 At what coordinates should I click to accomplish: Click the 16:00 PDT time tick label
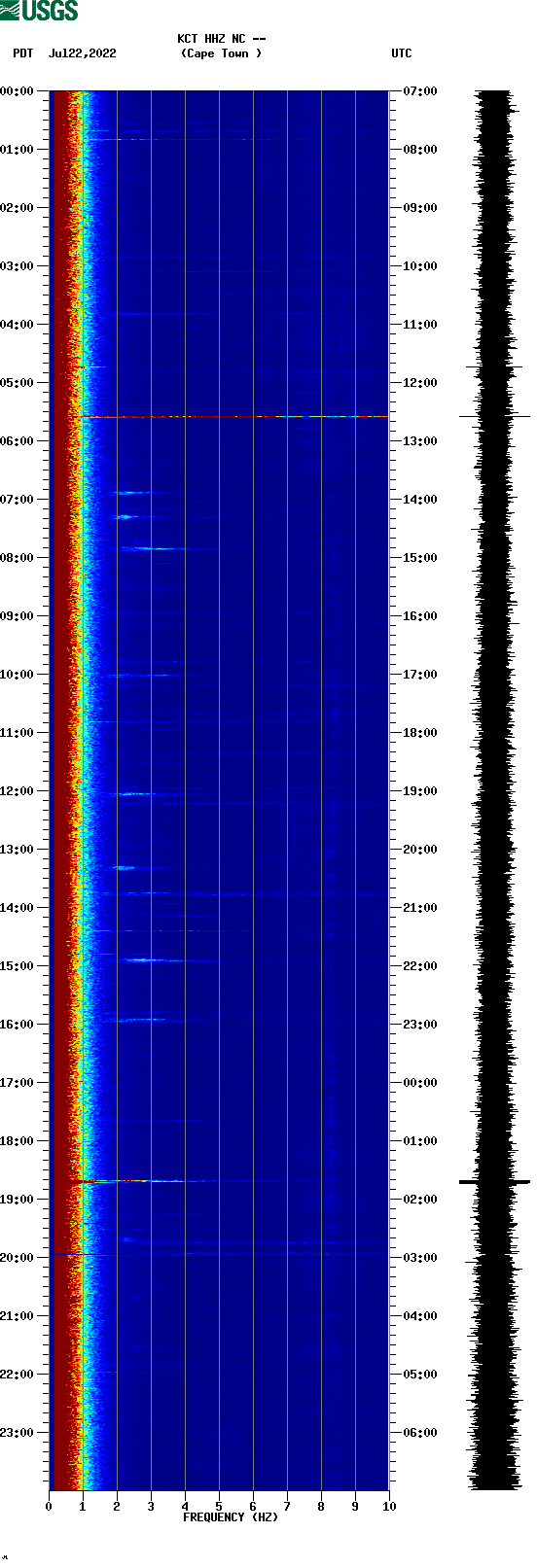pos(18,1025)
